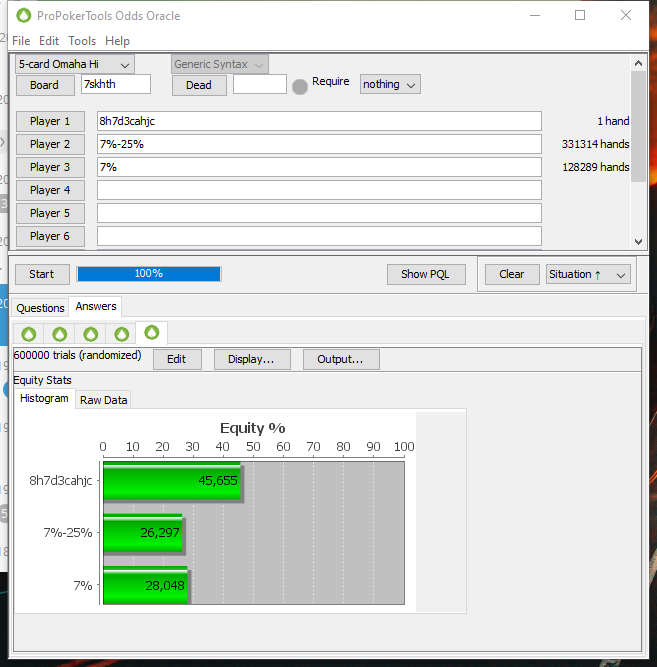Click the '331314 hands' count text

(595, 144)
